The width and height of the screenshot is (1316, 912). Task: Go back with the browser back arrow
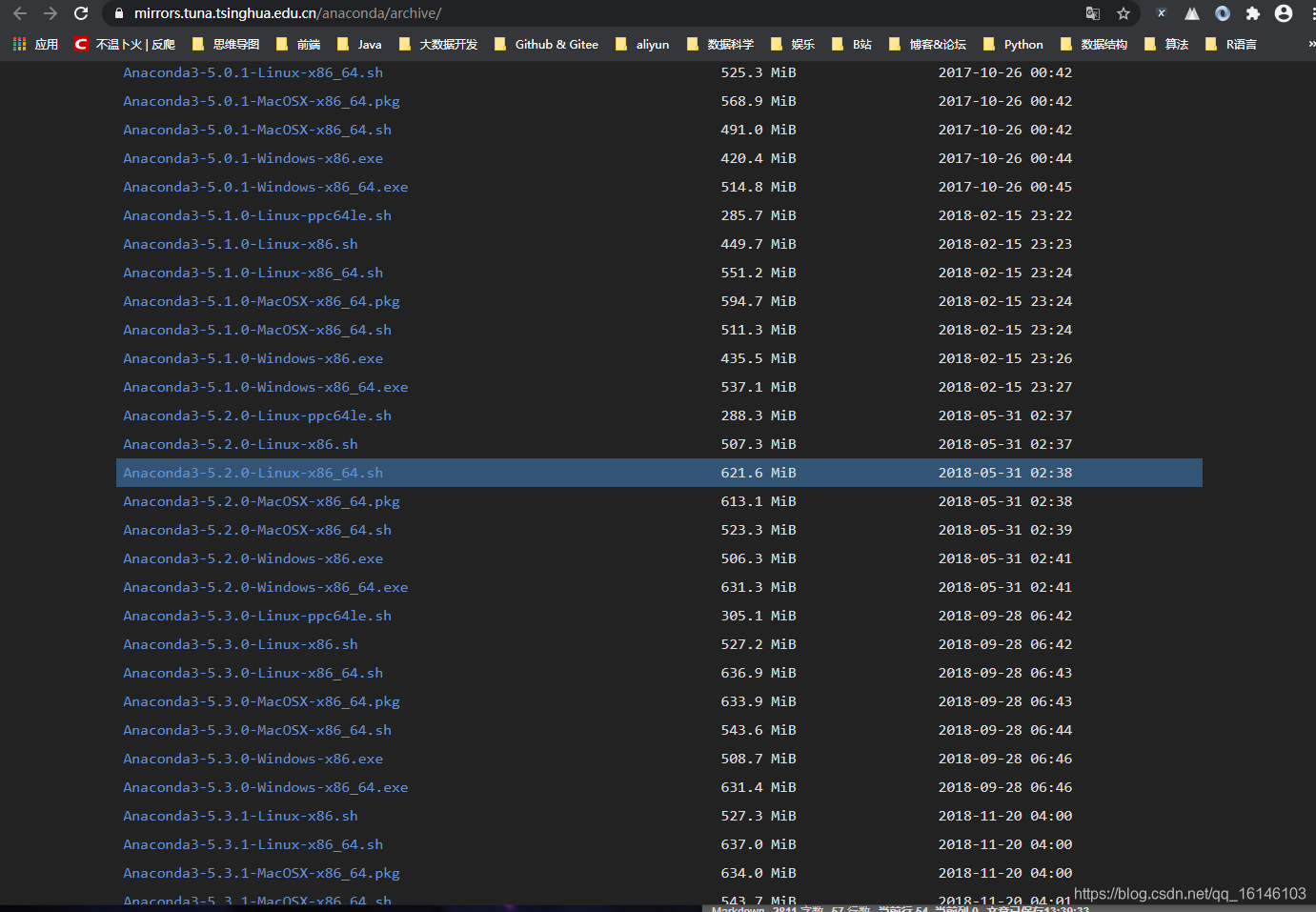coord(20,13)
